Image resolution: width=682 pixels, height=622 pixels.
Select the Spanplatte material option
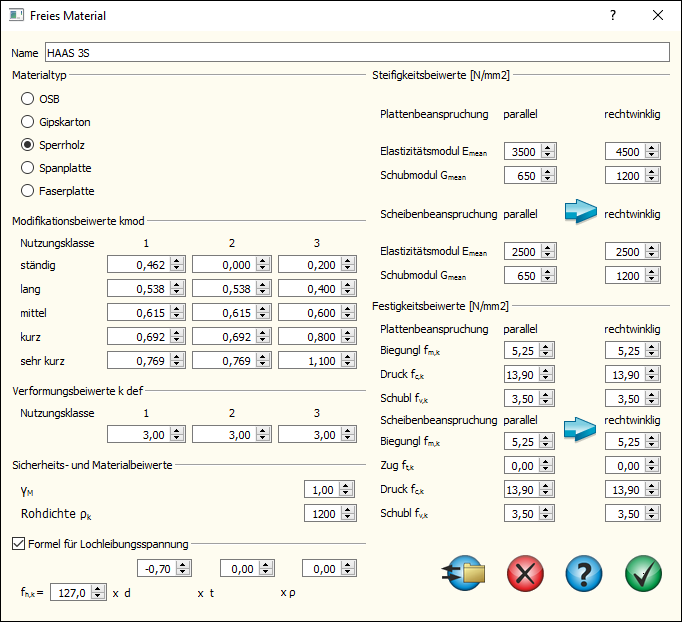(27, 168)
